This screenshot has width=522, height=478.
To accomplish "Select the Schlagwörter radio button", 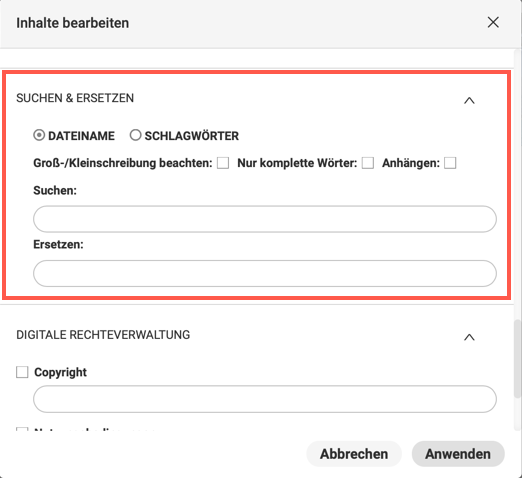I will pyautogui.click(x=135, y=135).
